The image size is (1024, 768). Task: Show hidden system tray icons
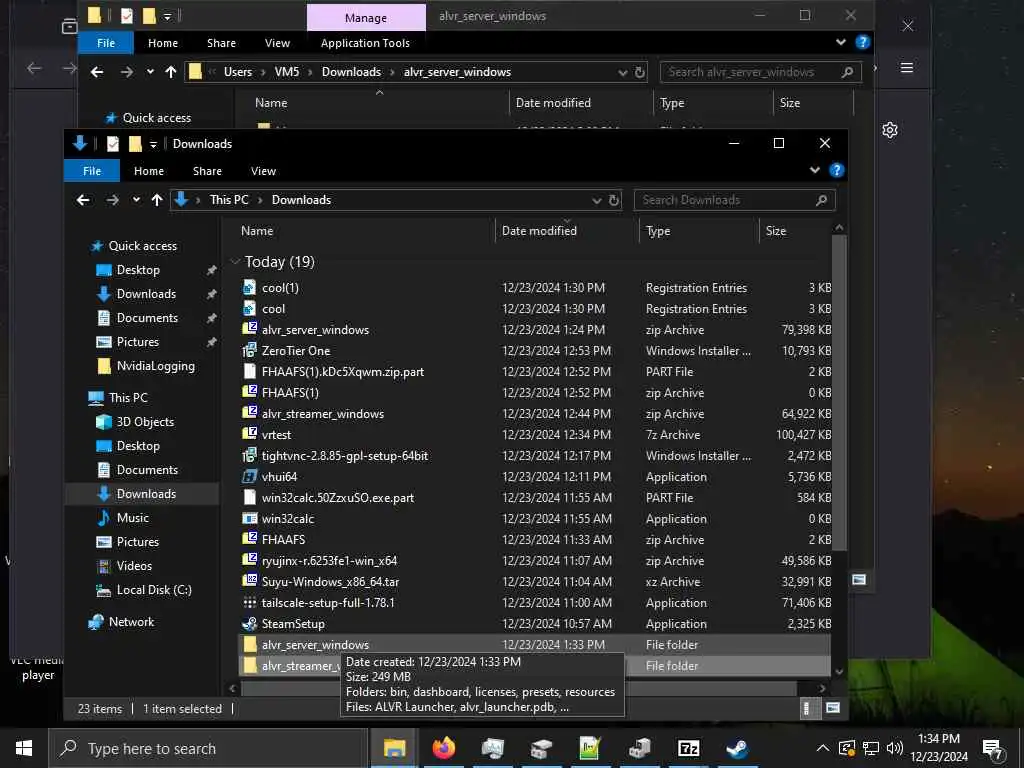823,748
